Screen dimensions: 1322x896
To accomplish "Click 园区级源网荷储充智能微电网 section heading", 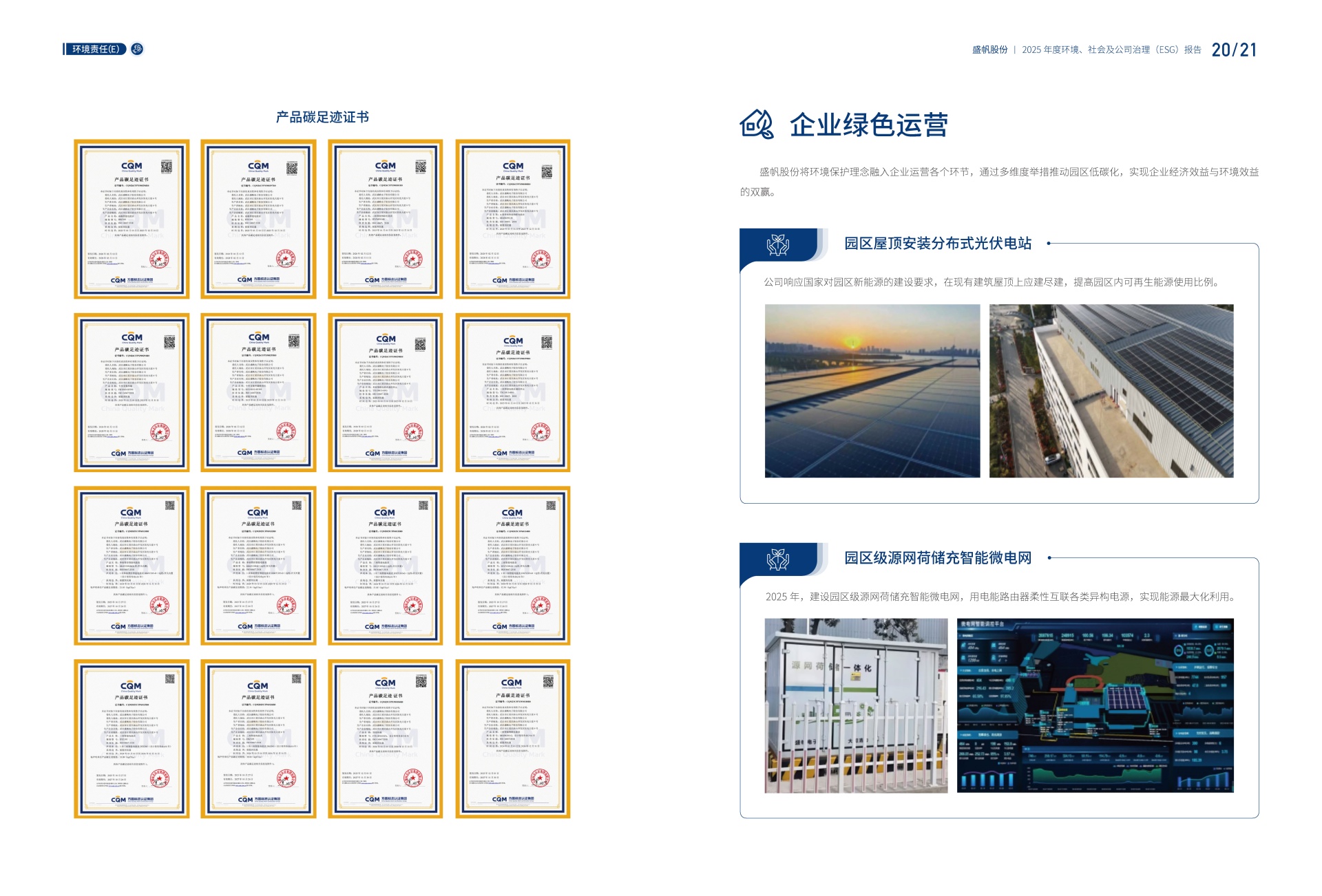I will click(x=938, y=557).
